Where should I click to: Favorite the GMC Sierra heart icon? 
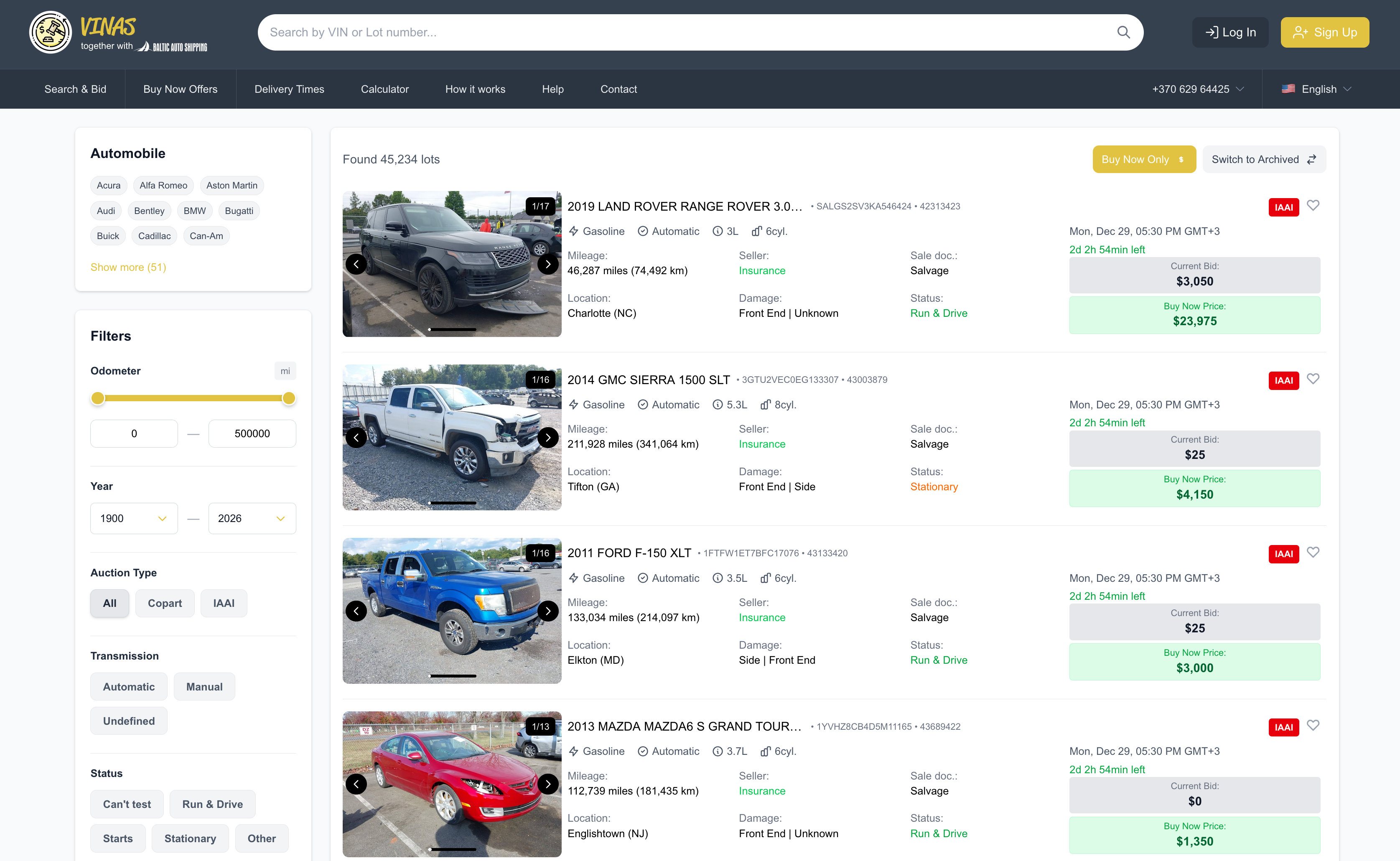pyautogui.click(x=1313, y=379)
